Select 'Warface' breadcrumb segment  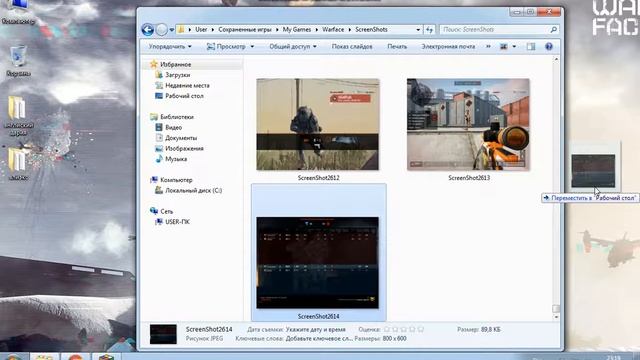[333, 29]
